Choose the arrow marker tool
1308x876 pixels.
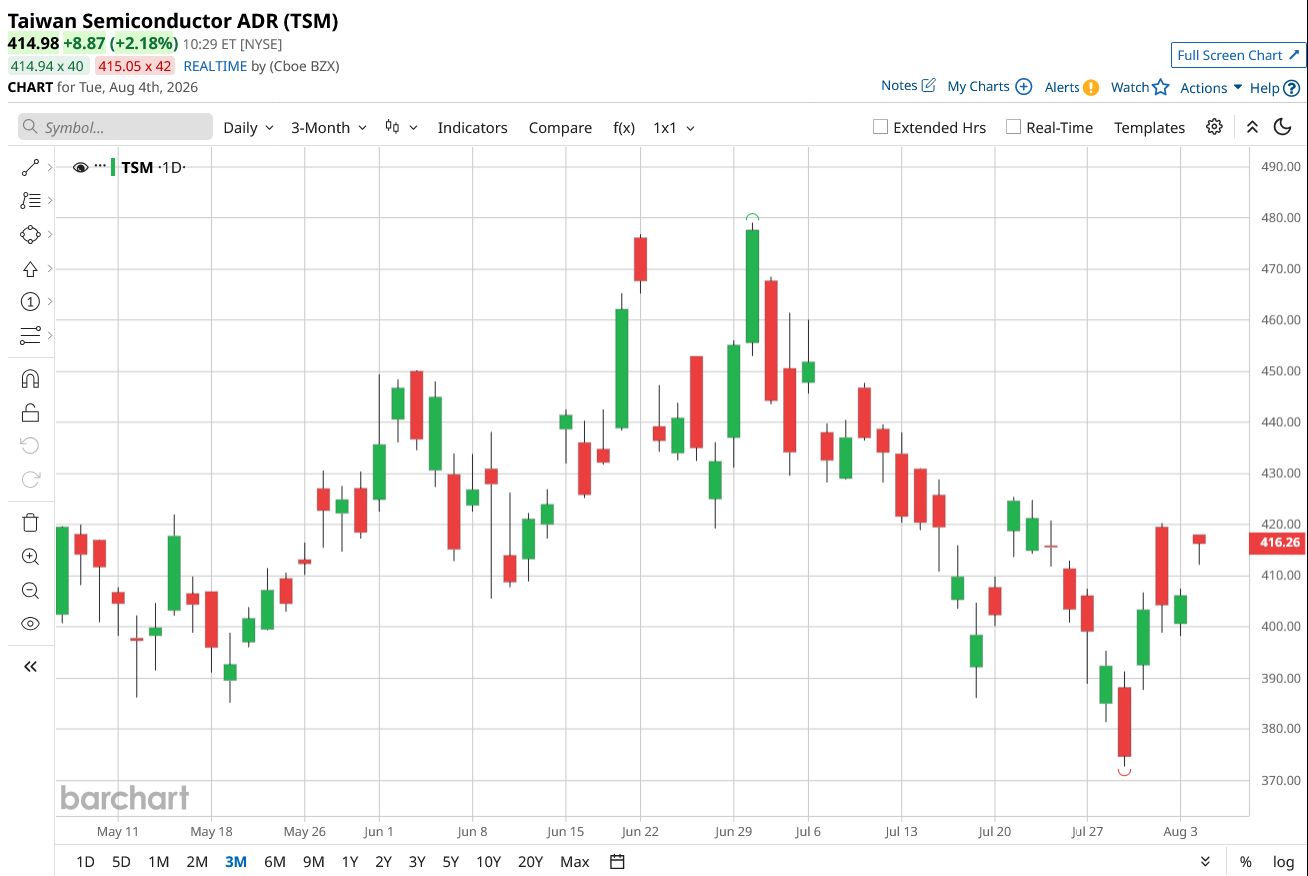click(x=30, y=269)
